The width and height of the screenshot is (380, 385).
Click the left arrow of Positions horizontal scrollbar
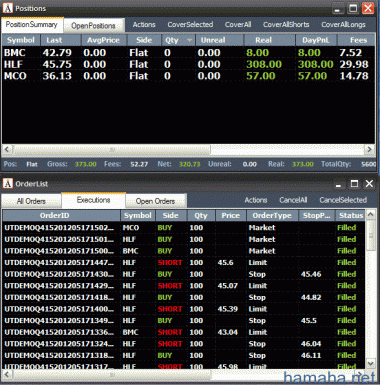pyautogui.click(x=7, y=149)
